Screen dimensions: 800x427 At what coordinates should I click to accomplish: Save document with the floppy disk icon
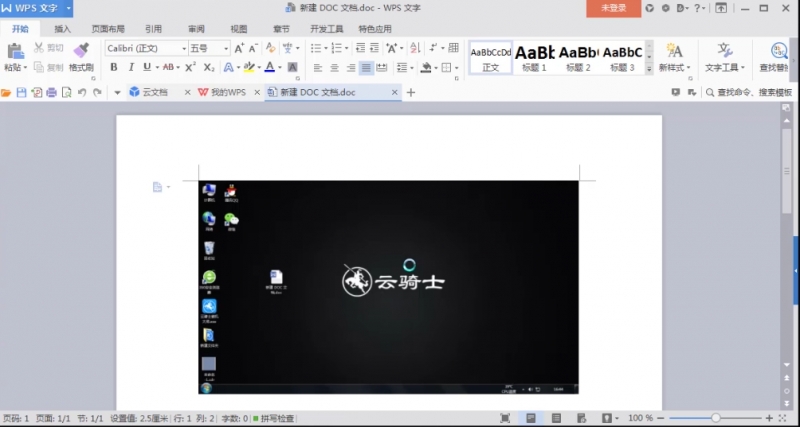[x=21, y=92]
